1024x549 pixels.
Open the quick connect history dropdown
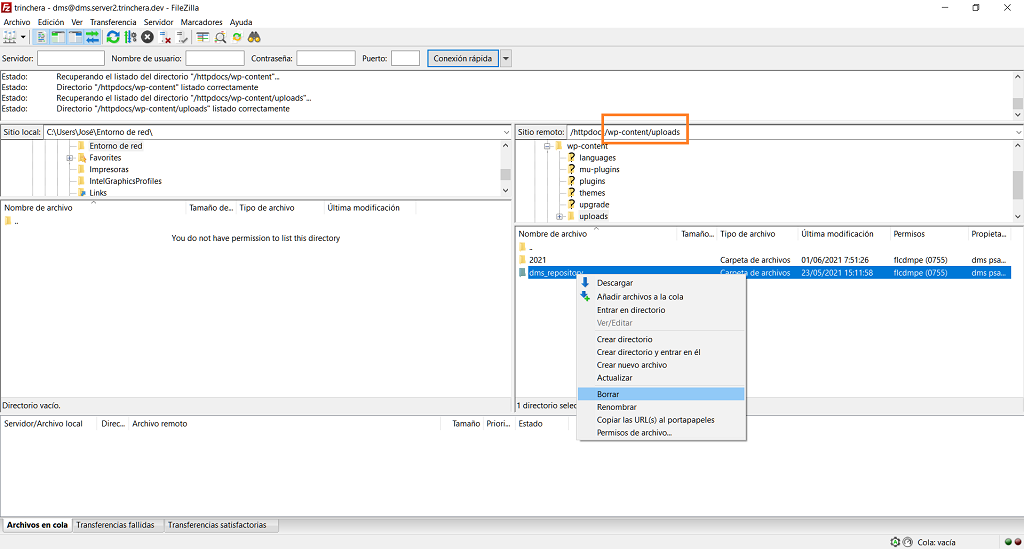[x=505, y=58]
